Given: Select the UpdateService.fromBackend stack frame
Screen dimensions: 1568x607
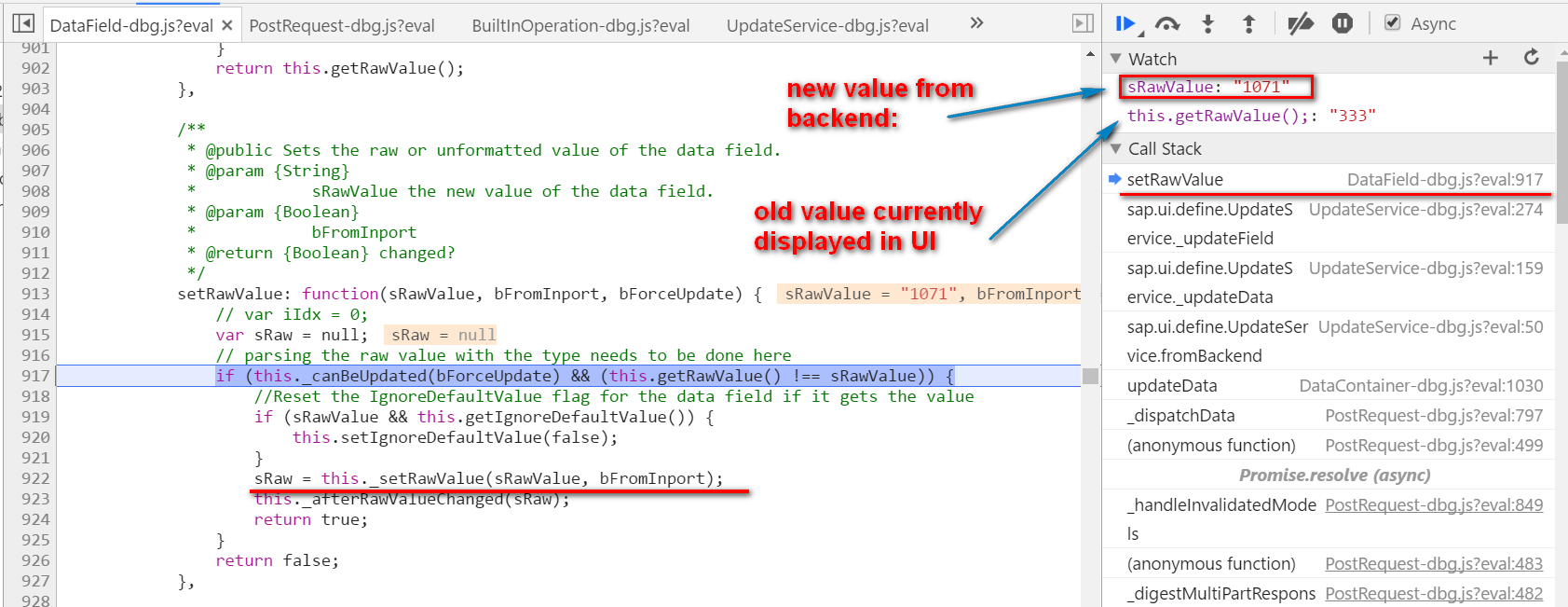Looking at the screenshot, I should (1329, 341).
